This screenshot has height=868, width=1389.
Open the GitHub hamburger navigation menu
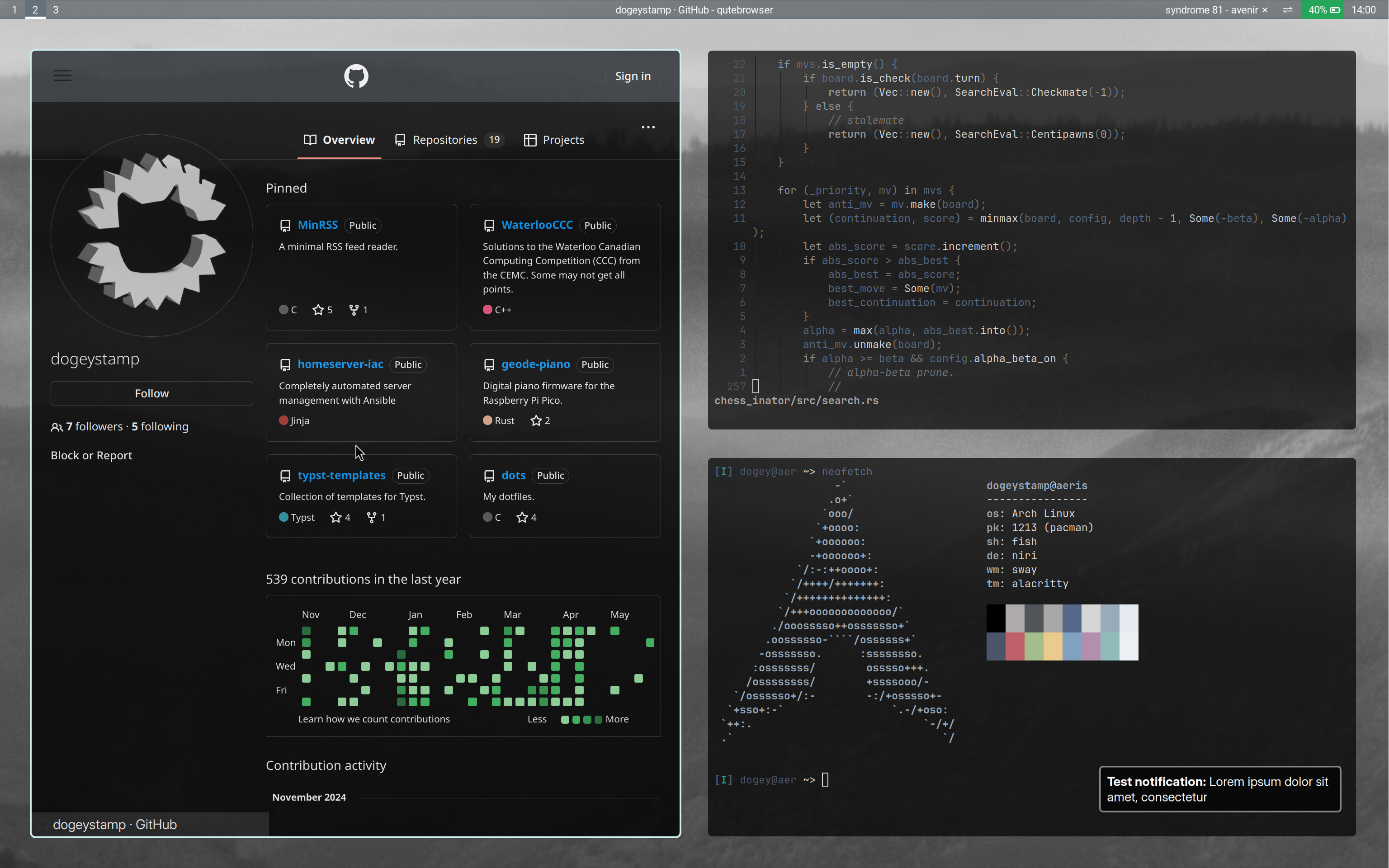[62, 76]
